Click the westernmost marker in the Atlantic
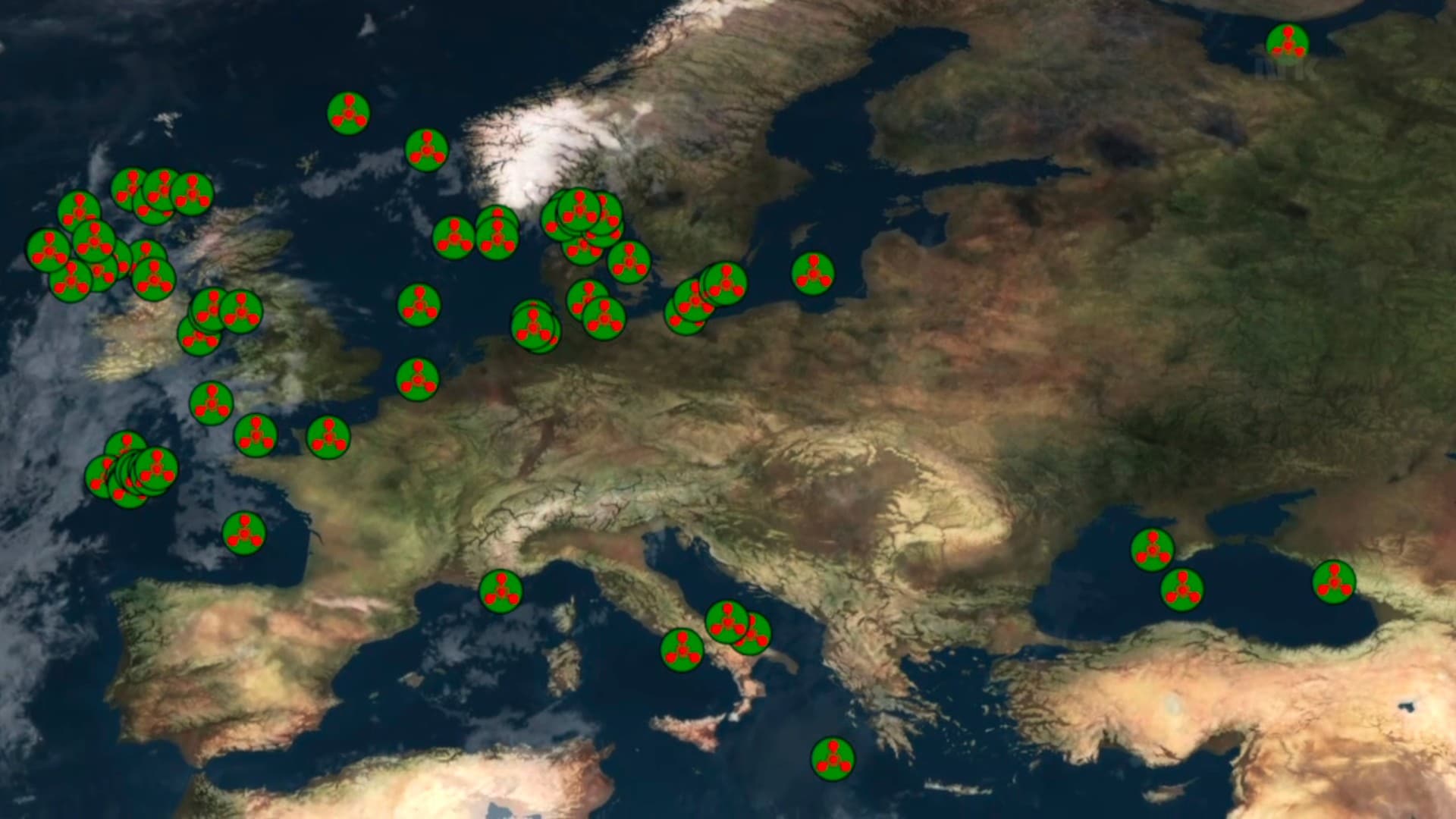 pyautogui.click(x=48, y=250)
